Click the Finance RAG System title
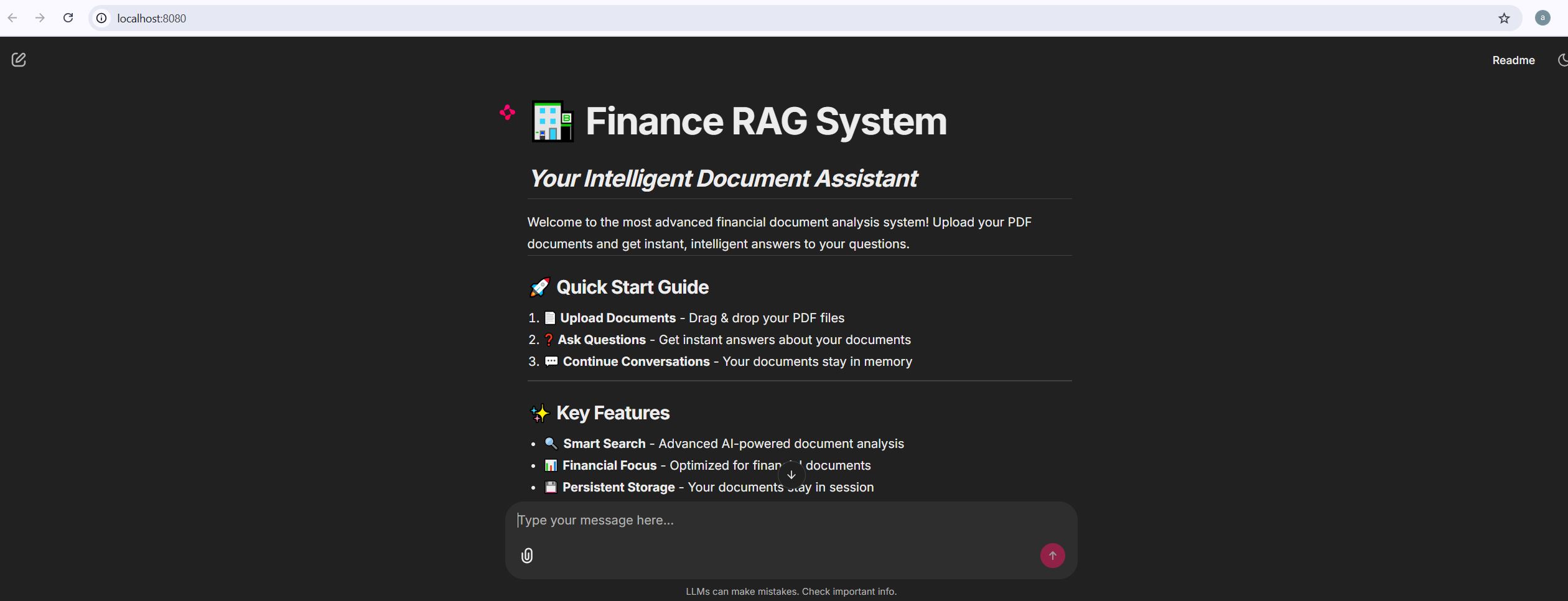Image resolution: width=1568 pixels, height=601 pixels. 765,121
